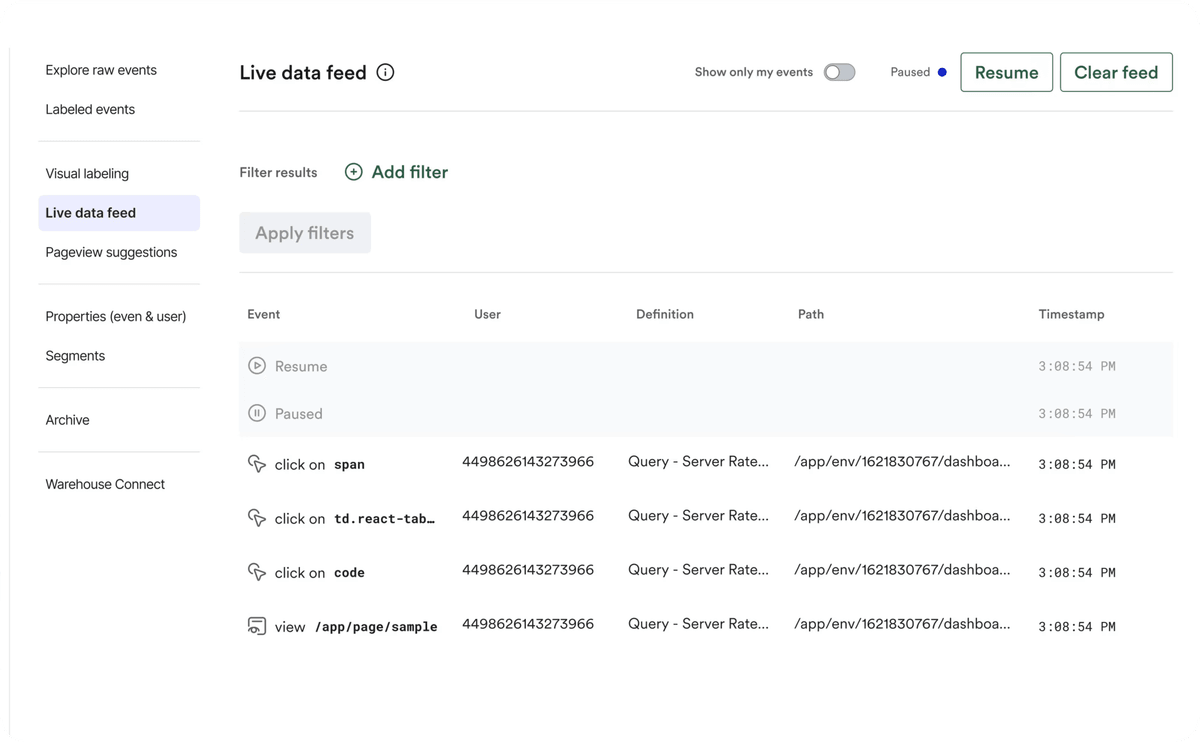Click the timestamp in the /app/page/sample row
The width and height of the screenshot is (1200, 742).
[x=1077, y=626]
